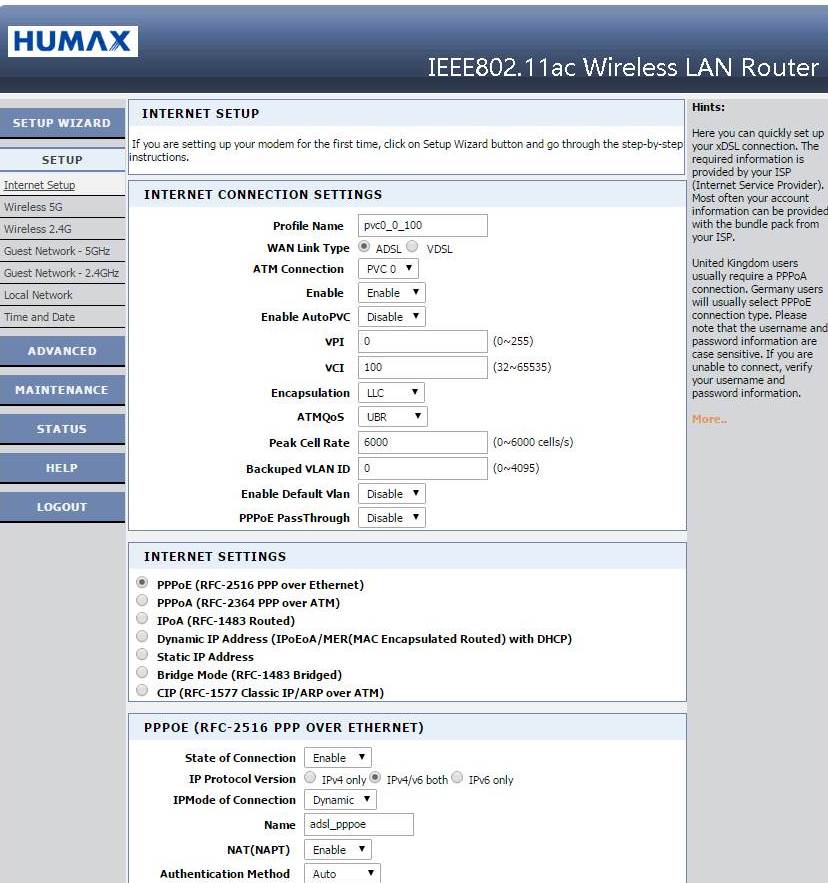Open PPPoE PassThrough dropdown
This screenshot has width=828, height=883.
[391, 518]
